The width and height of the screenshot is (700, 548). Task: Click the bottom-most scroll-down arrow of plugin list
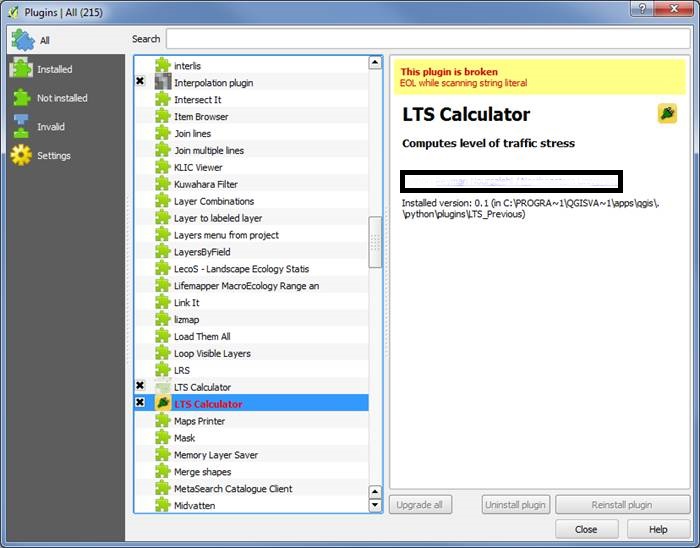pyautogui.click(x=375, y=505)
